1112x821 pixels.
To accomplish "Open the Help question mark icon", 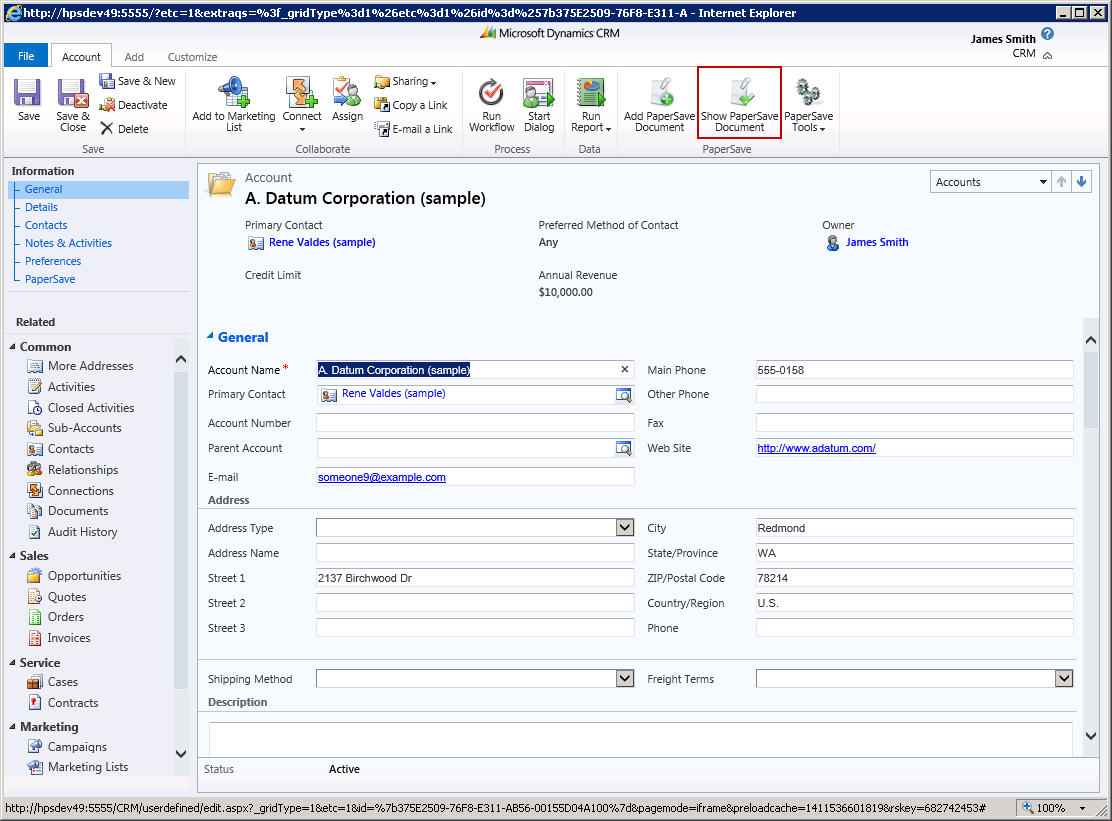I will coord(1047,33).
